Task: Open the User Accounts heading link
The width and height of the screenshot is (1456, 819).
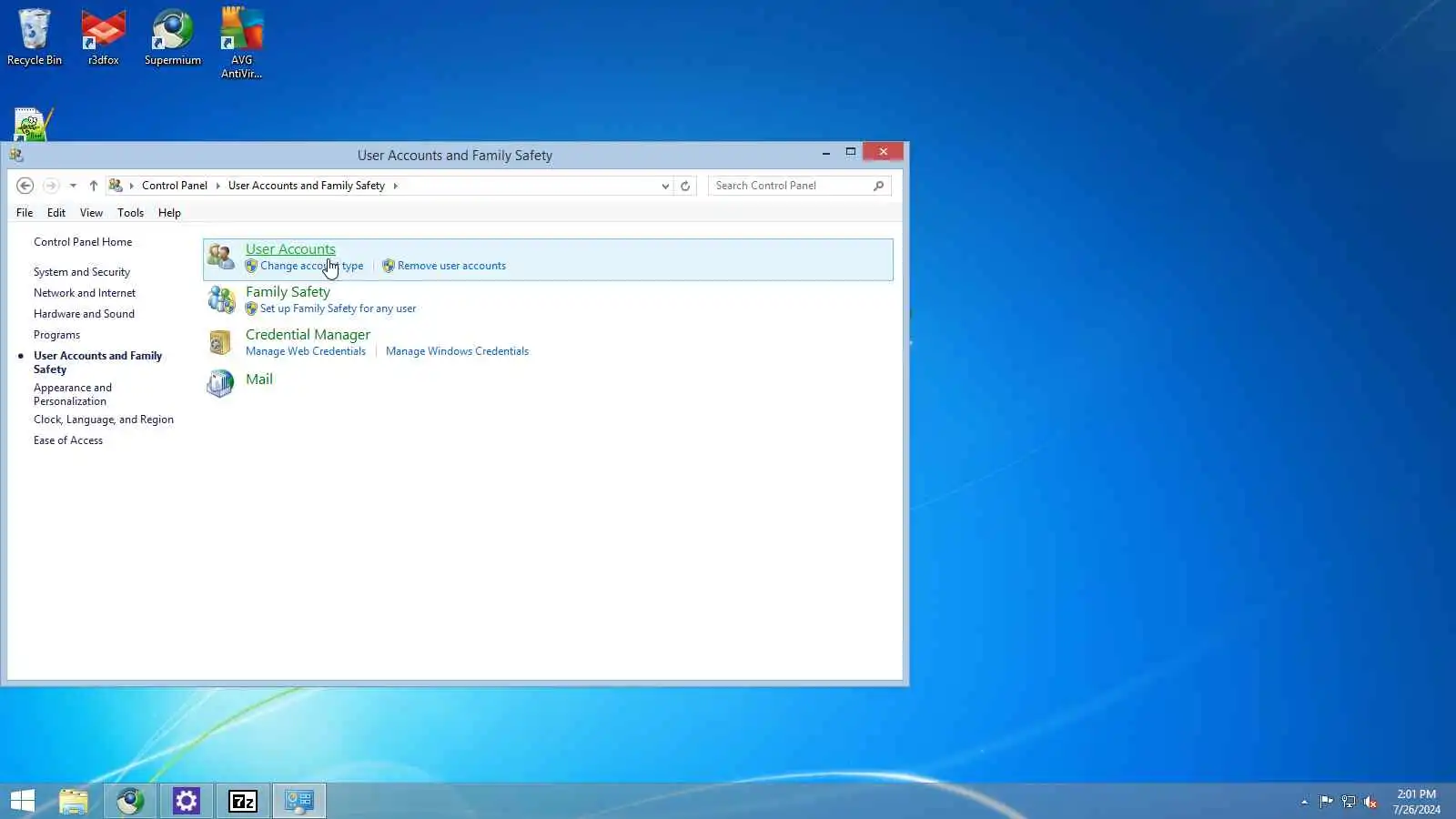Action: [290, 249]
